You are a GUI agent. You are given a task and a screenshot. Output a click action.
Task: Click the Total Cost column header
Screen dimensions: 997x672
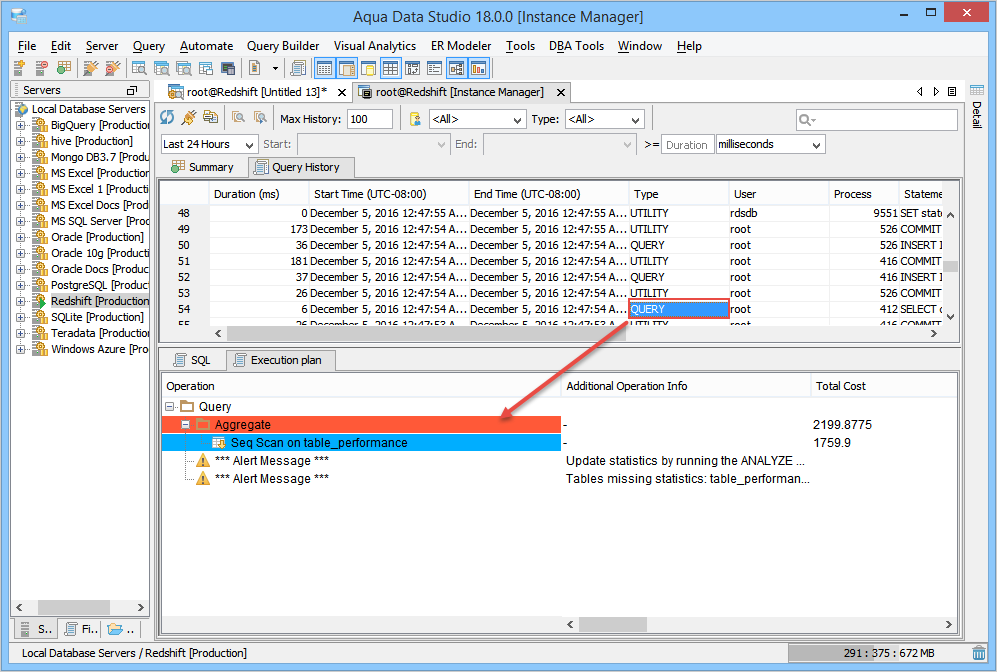pos(883,386)
